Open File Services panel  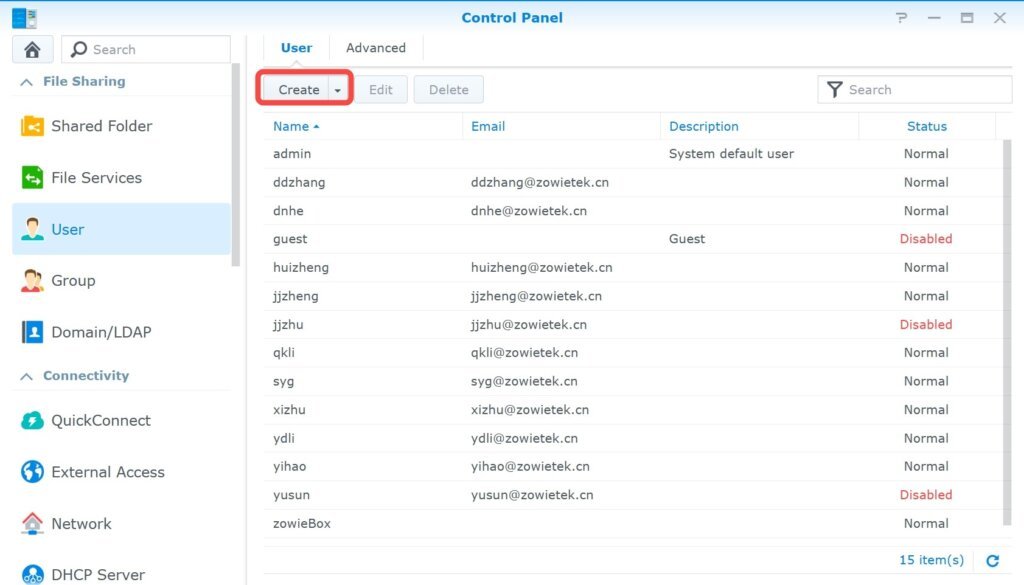pos(96,178)
